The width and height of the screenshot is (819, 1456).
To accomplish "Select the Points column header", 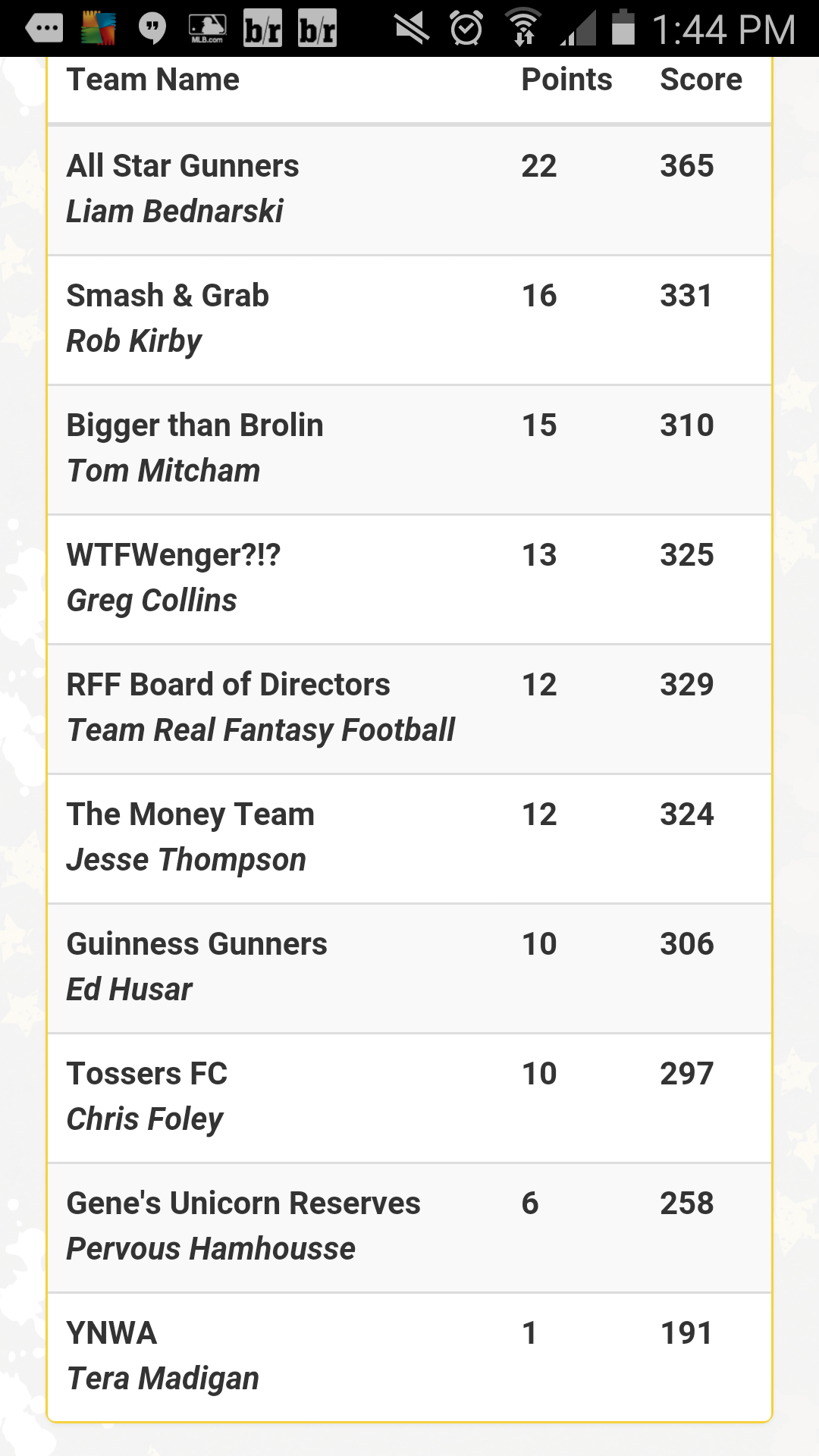I will pyautogui.click(x=566, y=80).
